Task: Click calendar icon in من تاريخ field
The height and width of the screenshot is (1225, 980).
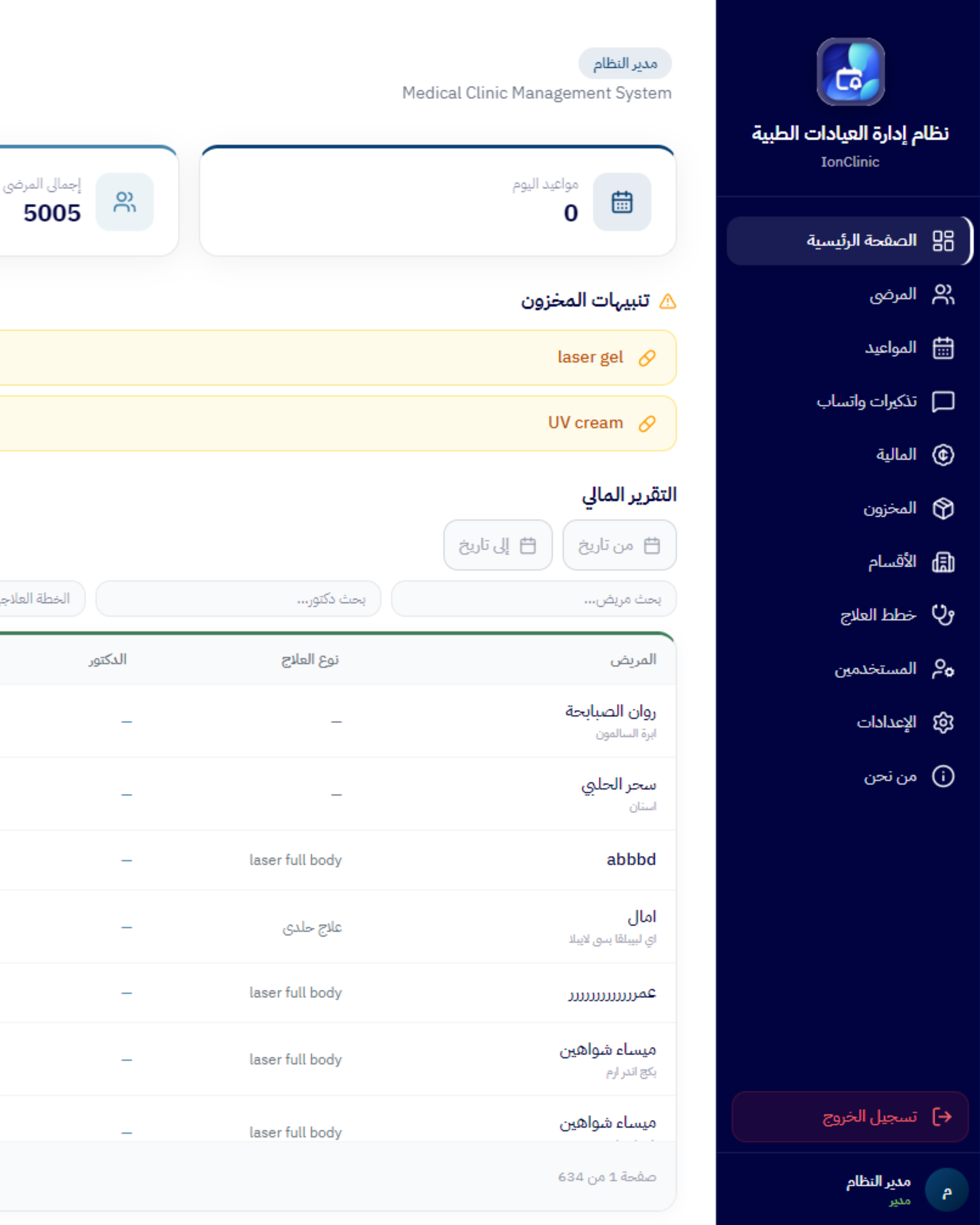Action: click(x=652, y=546)
